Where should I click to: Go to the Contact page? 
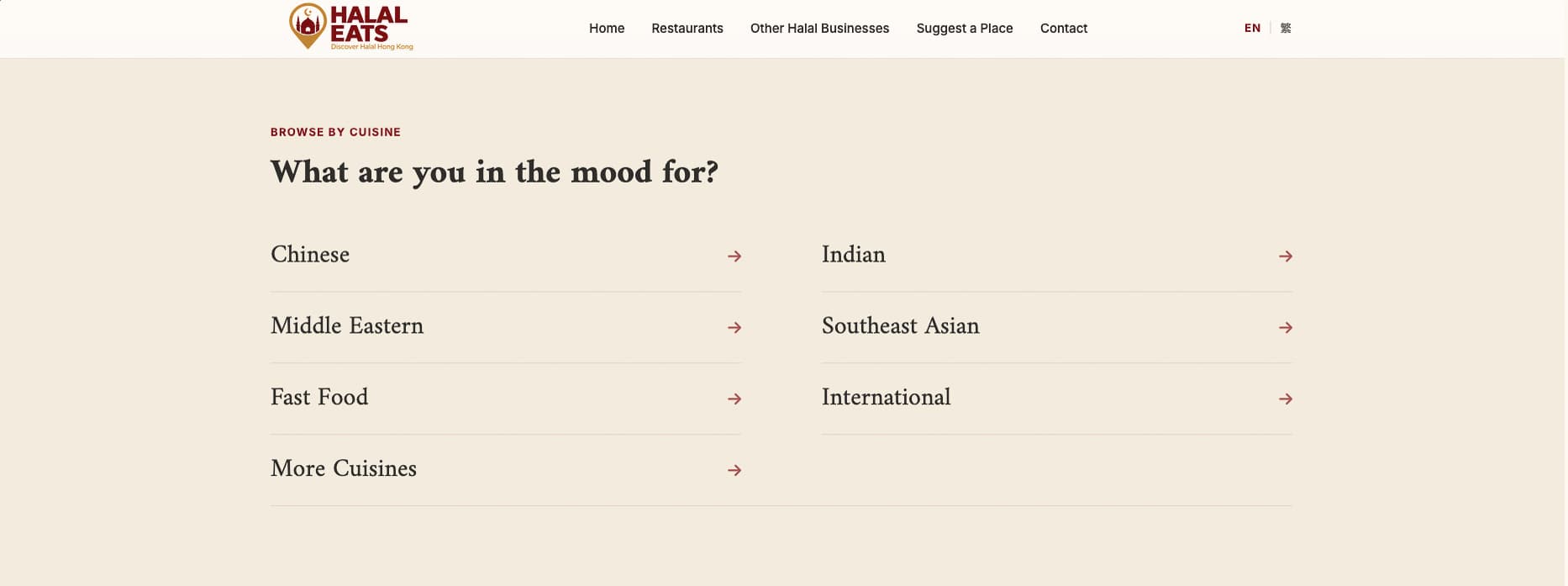1064,29
